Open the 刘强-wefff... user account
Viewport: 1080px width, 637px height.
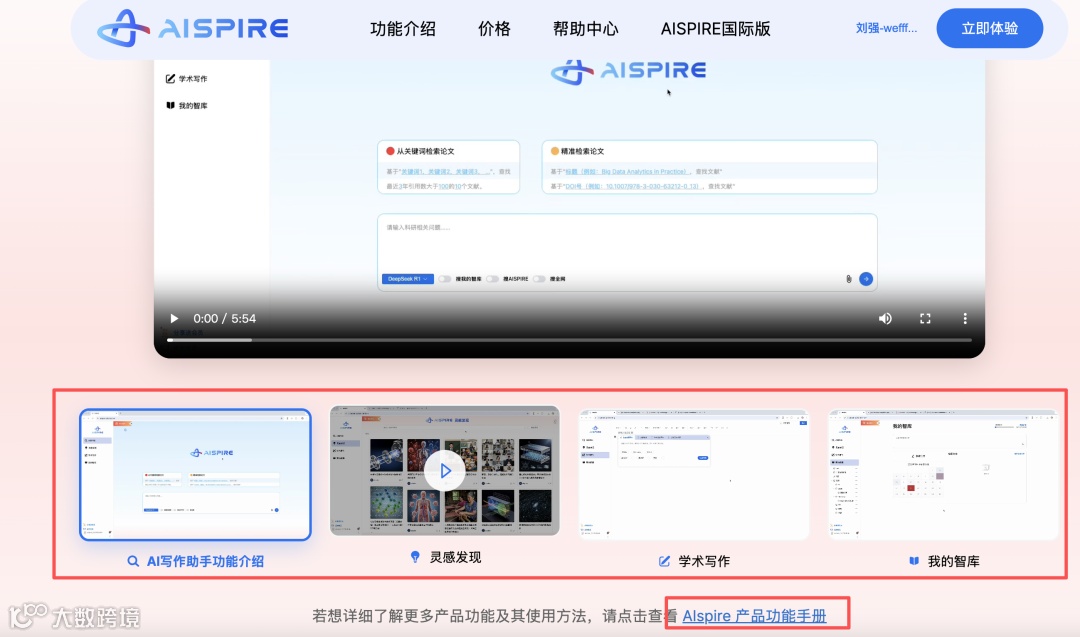[886, 28]
